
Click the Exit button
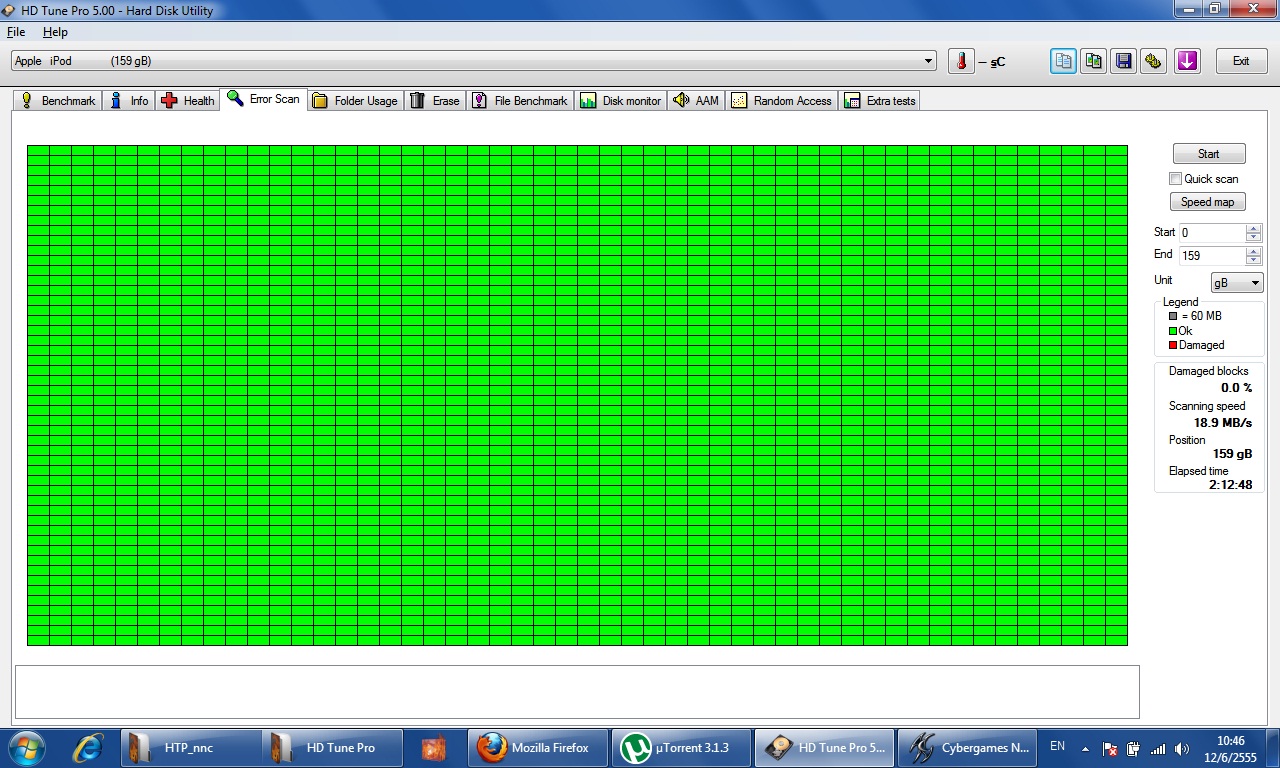pyautogui.click(x=1241, y=61)
